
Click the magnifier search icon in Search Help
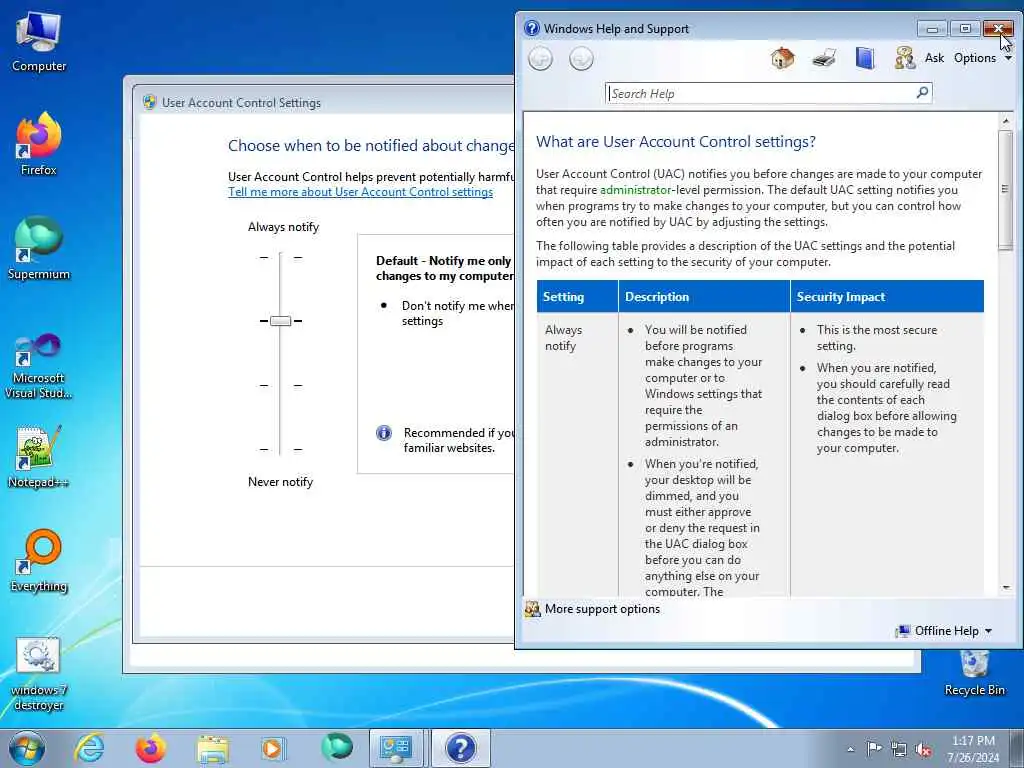click(x=922, y=93)
